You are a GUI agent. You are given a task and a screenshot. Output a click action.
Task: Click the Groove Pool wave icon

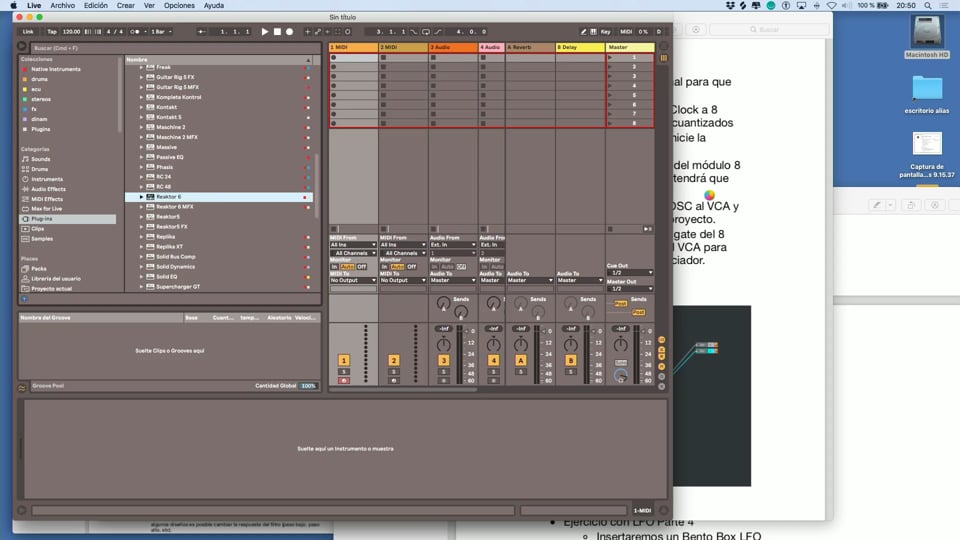click(22, 388)
